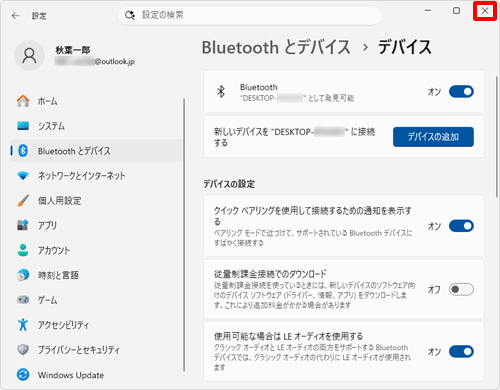Enable metered connection download toggle
The height and width of the screenshot is (390, 500).
point(461,289)
